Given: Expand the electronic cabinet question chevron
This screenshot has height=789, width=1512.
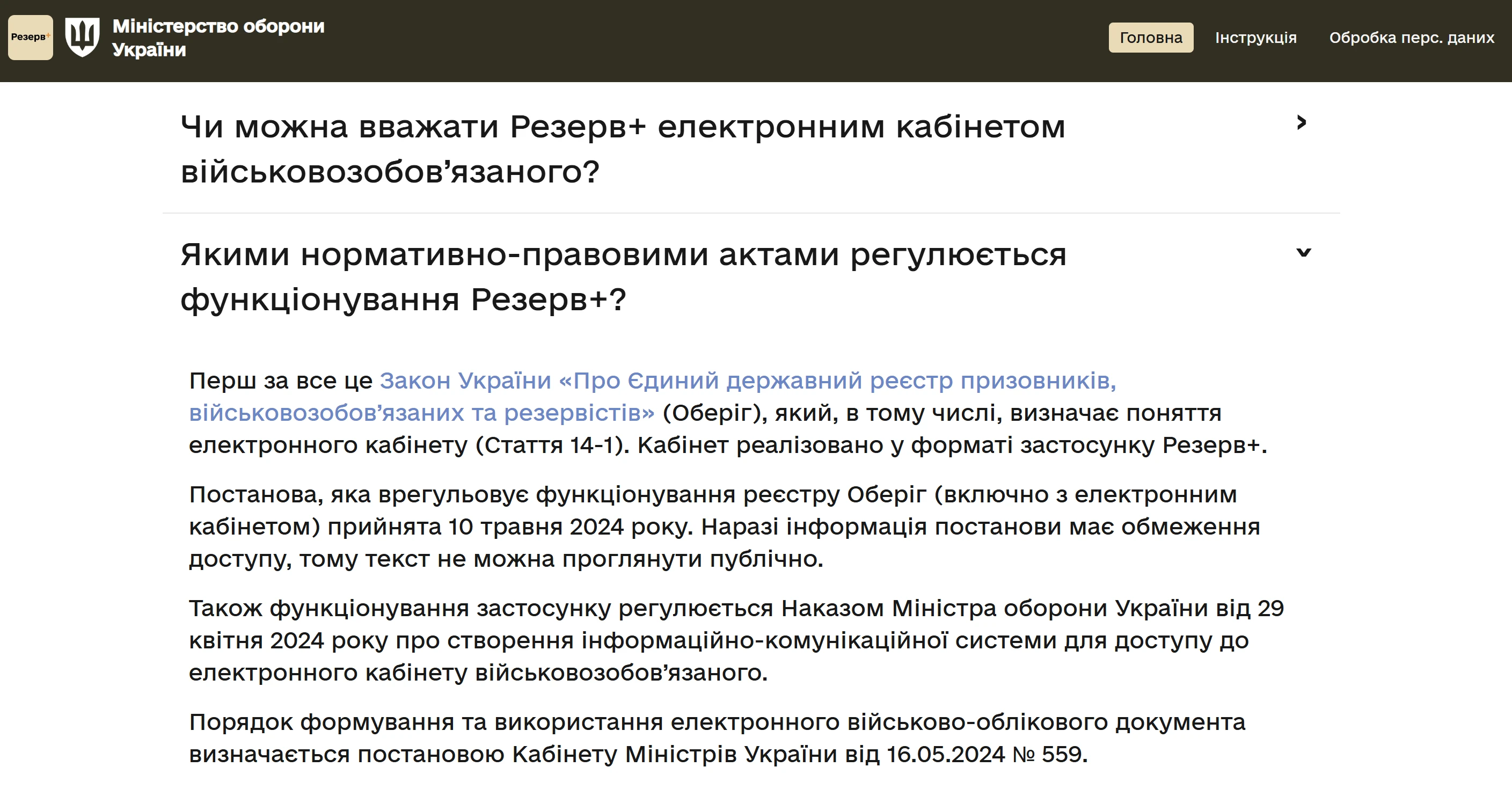Looking at the screenshot, I should click(1302, 123).
